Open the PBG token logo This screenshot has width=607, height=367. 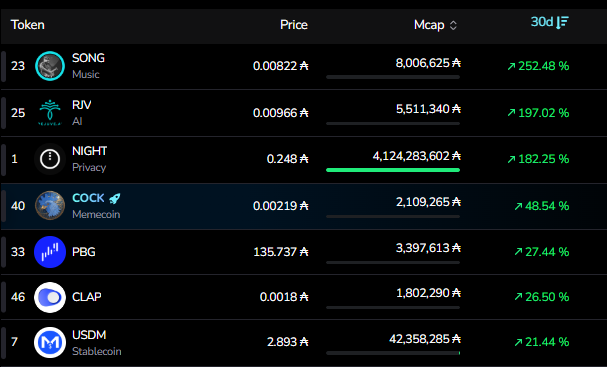pyautogui.click(x=50, y=252)
